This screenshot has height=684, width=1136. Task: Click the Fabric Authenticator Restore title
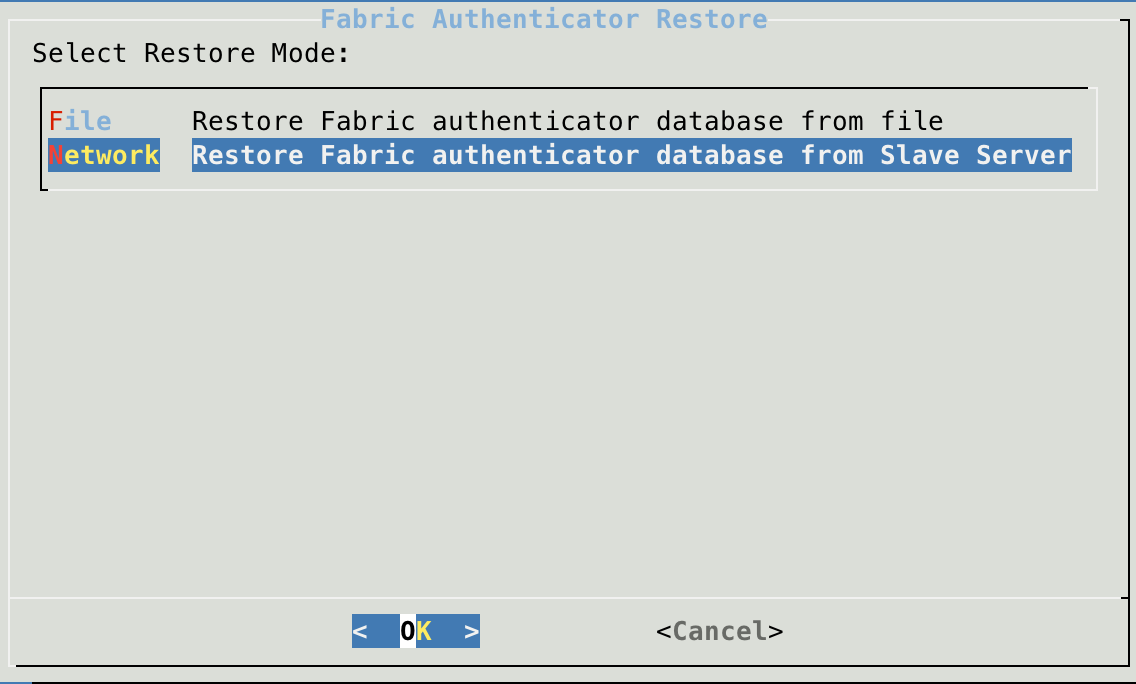(x=544, y=19)
